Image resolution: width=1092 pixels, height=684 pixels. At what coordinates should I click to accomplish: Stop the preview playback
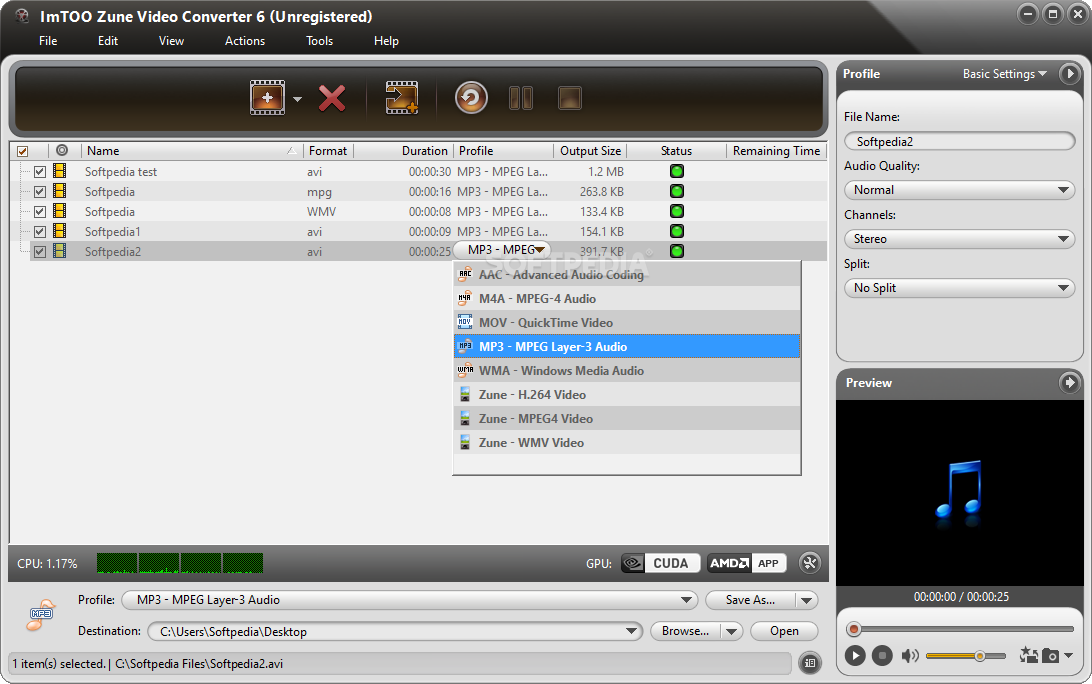pyautogui.click(x=882, y=655)
